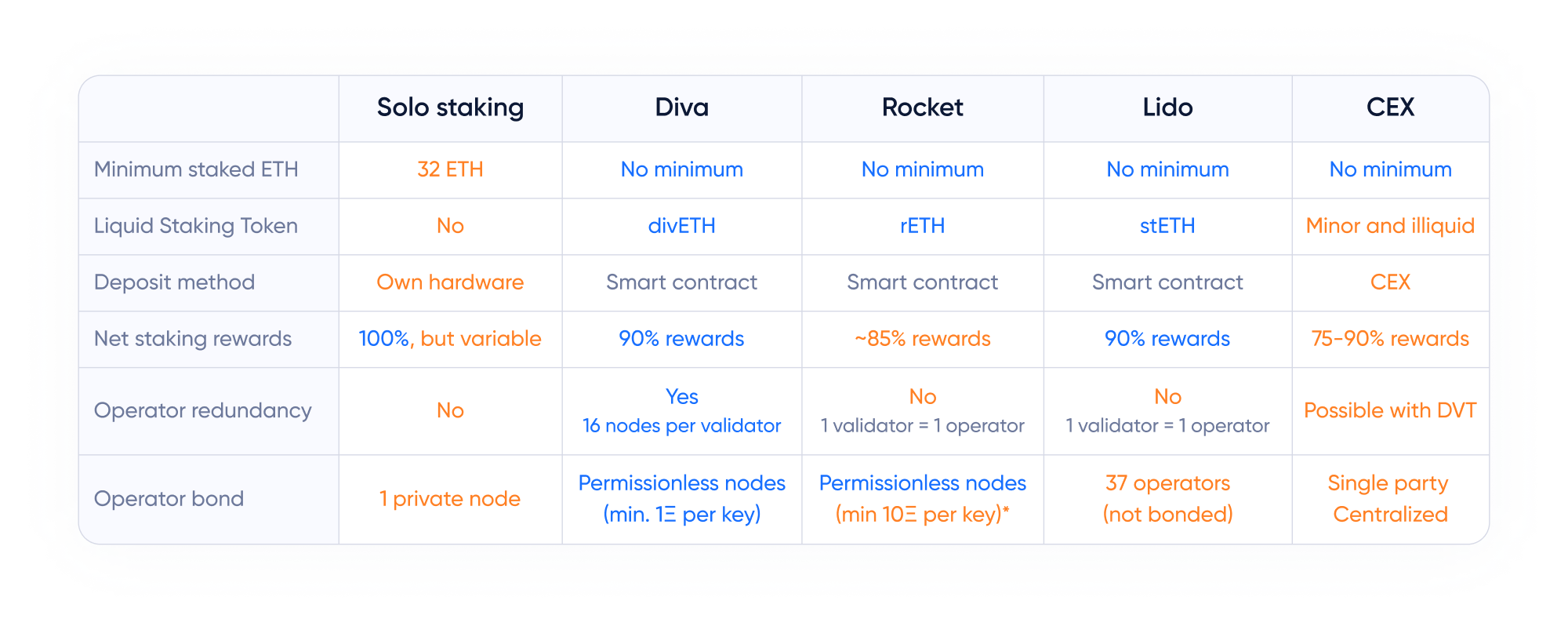1568x619 pixels.
Task: Select the Liquid Staking Token row label
Action: click(196, 226)
